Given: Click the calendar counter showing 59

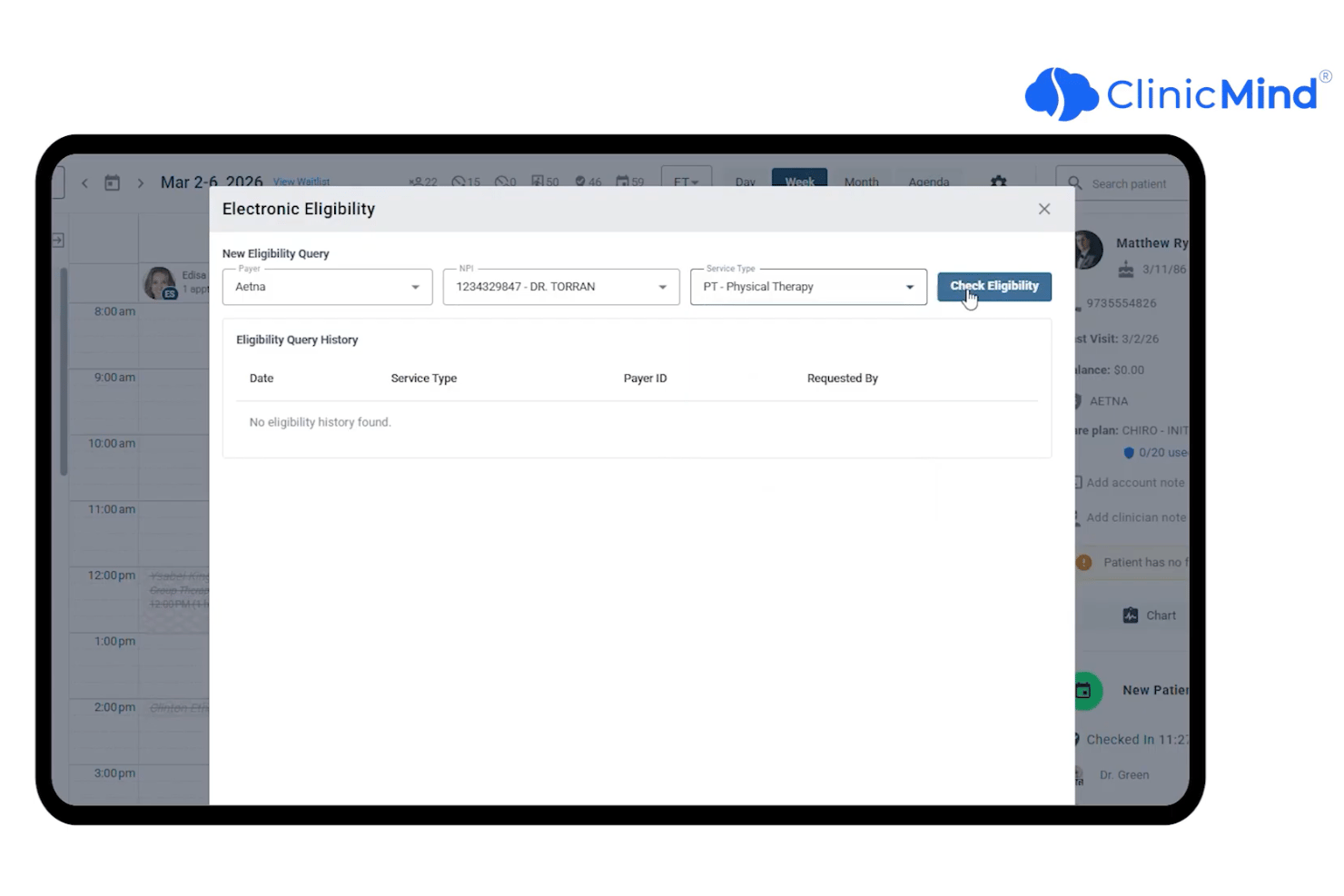Looking at the screenshot, I should click(630, 182).
